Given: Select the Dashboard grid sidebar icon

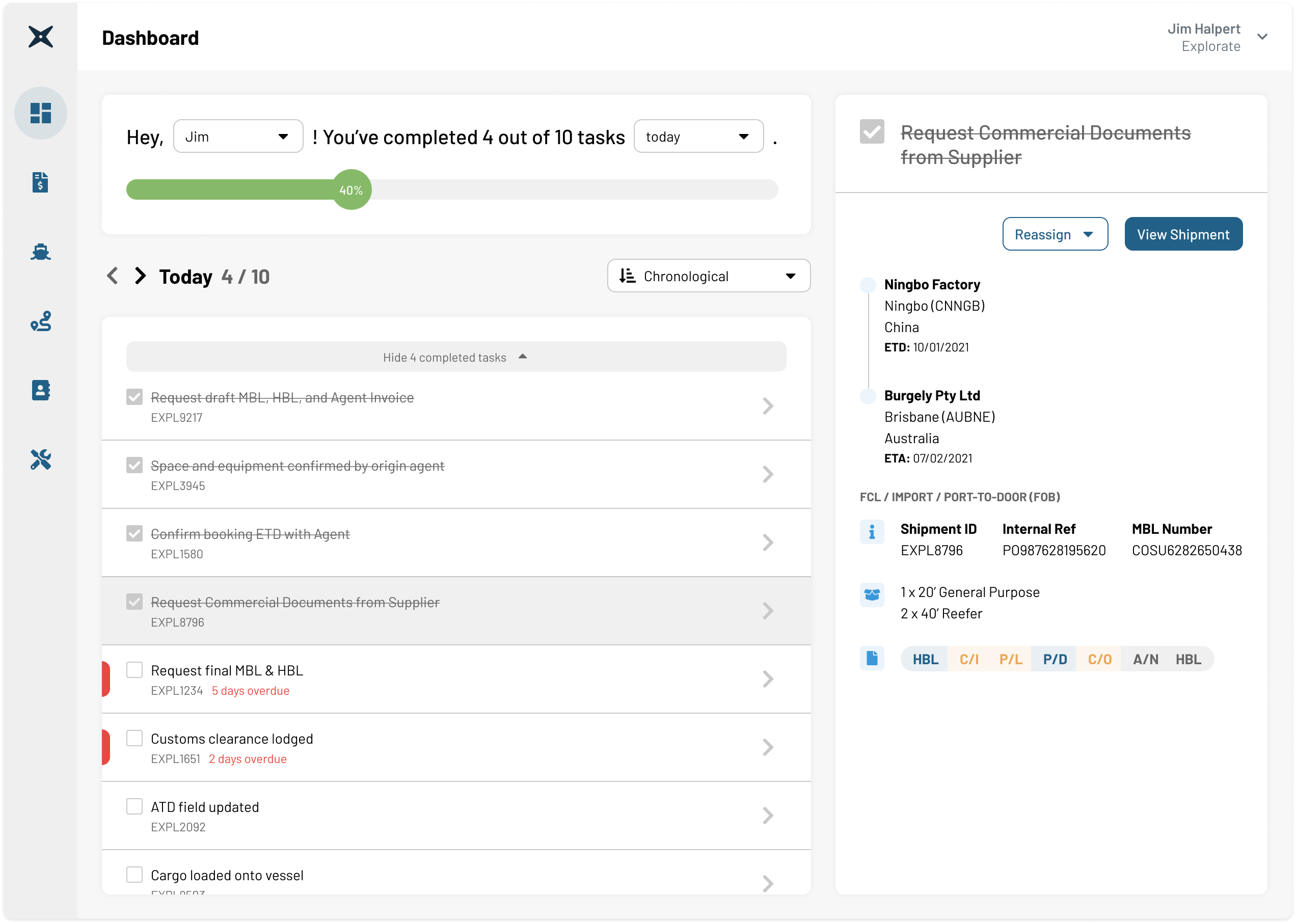Looking at the screenshot, I should coord(40,113).
